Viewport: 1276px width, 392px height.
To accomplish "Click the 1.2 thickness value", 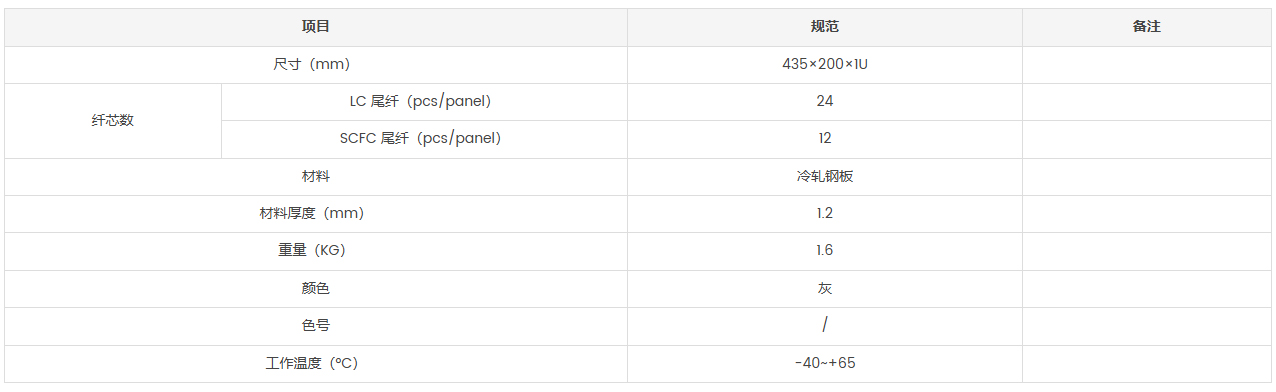I will coord(825,213).
